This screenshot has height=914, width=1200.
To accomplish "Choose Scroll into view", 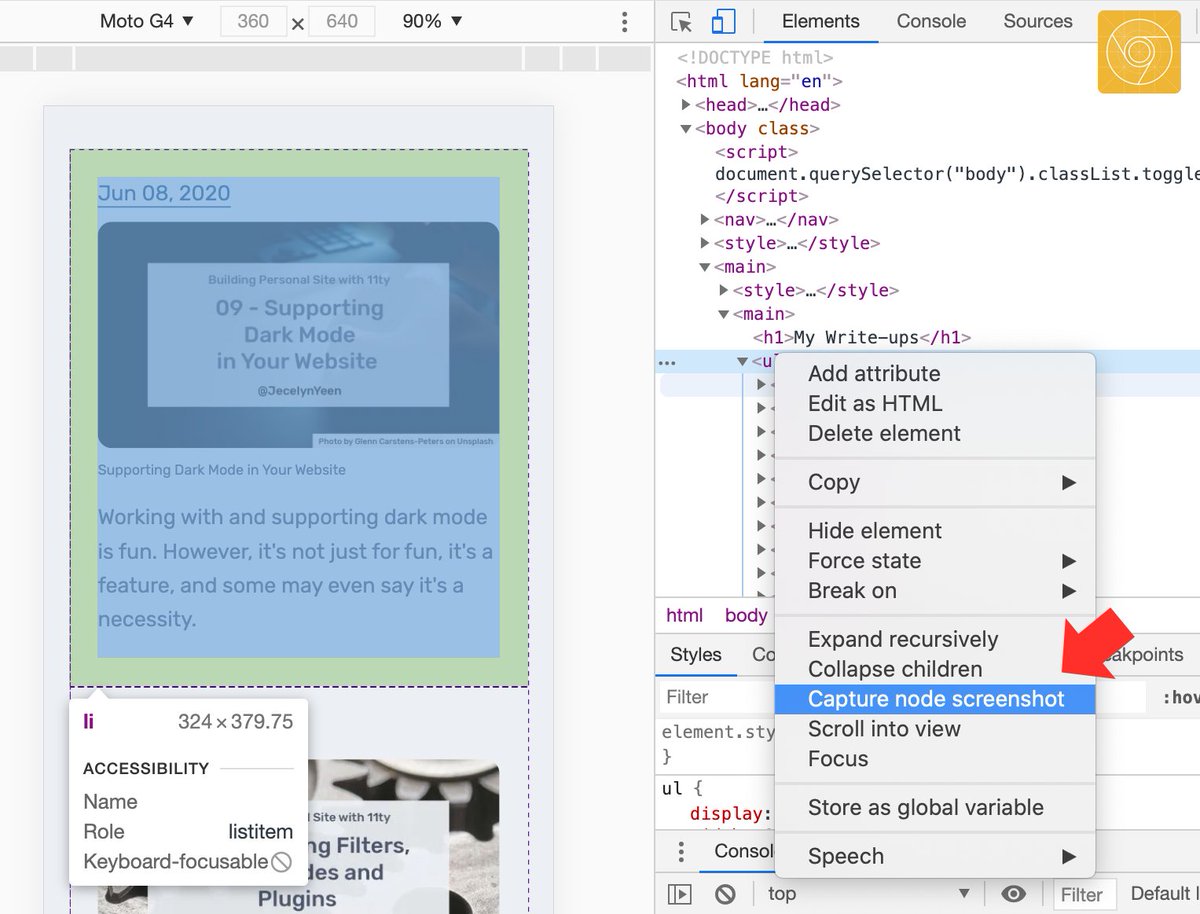I will pos(936,729).
